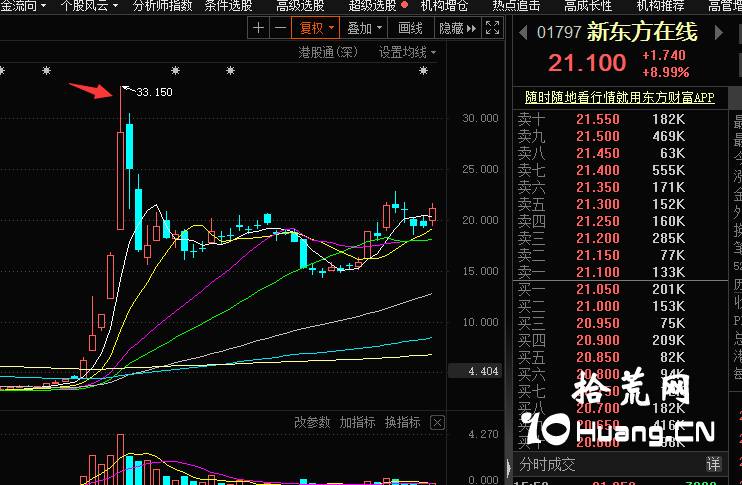This screenshot has width=742, height=485.
Task: Select 卖十 price 21.550
Action: point(598,119)
